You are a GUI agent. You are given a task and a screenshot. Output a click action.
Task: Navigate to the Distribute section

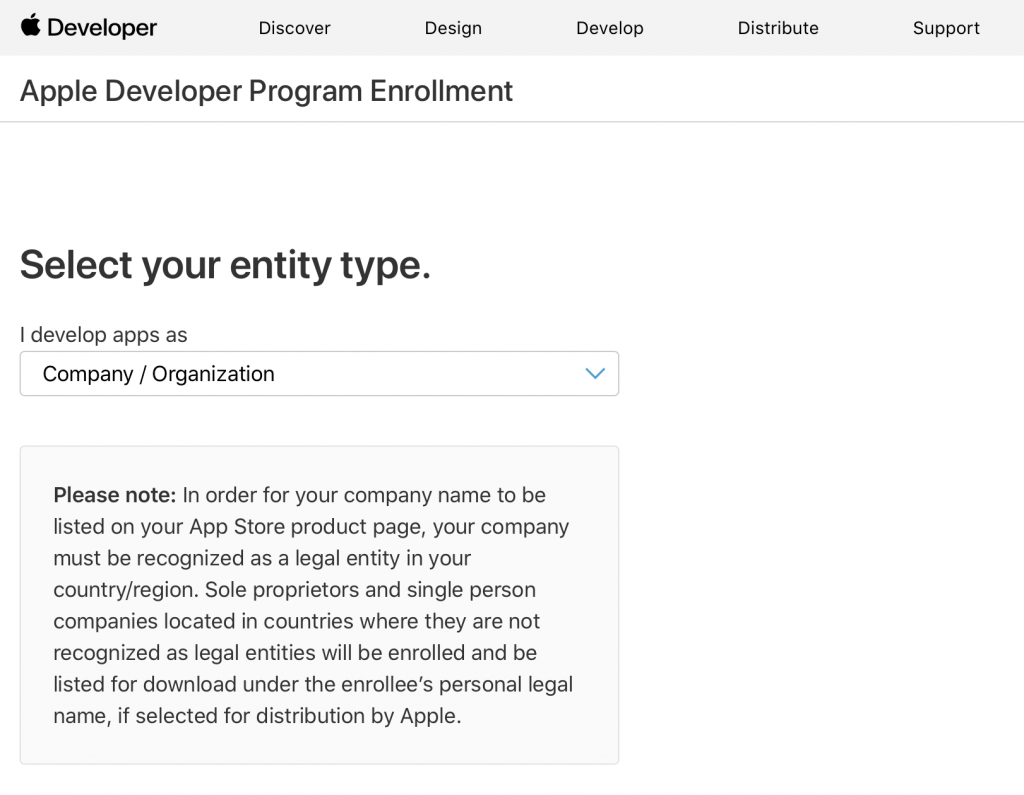pyautogui.click(x=778, y=28)
